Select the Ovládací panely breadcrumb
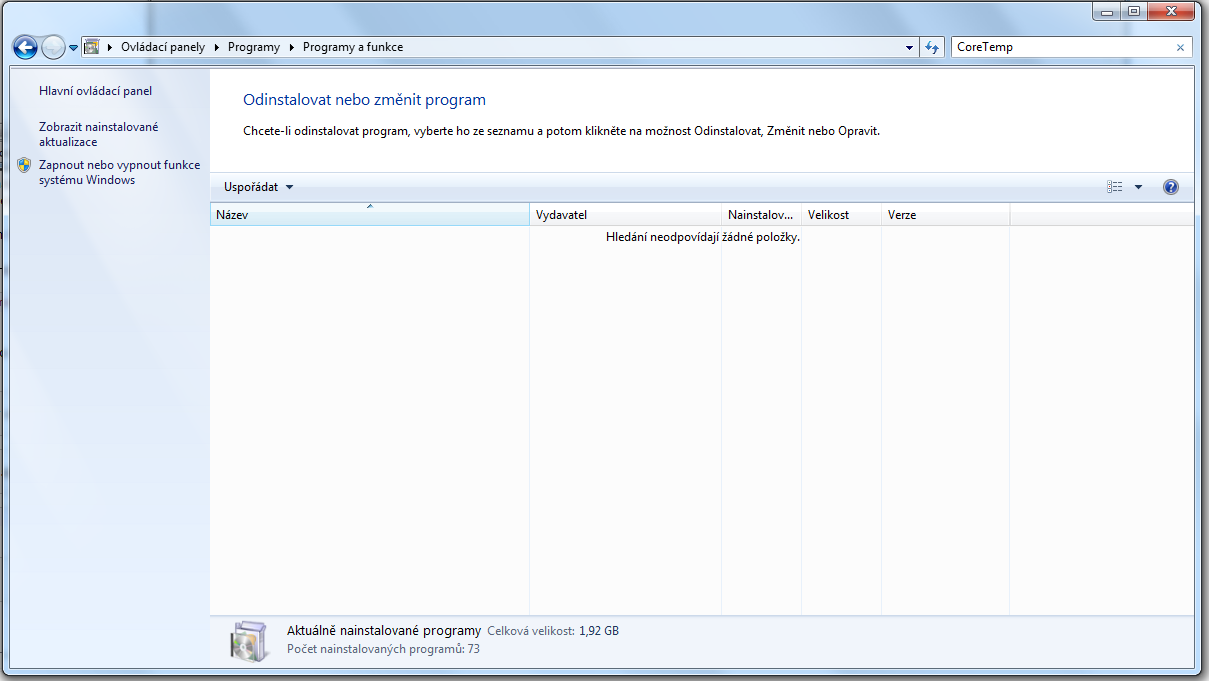1209x681 pixels. tap(163, 47)
